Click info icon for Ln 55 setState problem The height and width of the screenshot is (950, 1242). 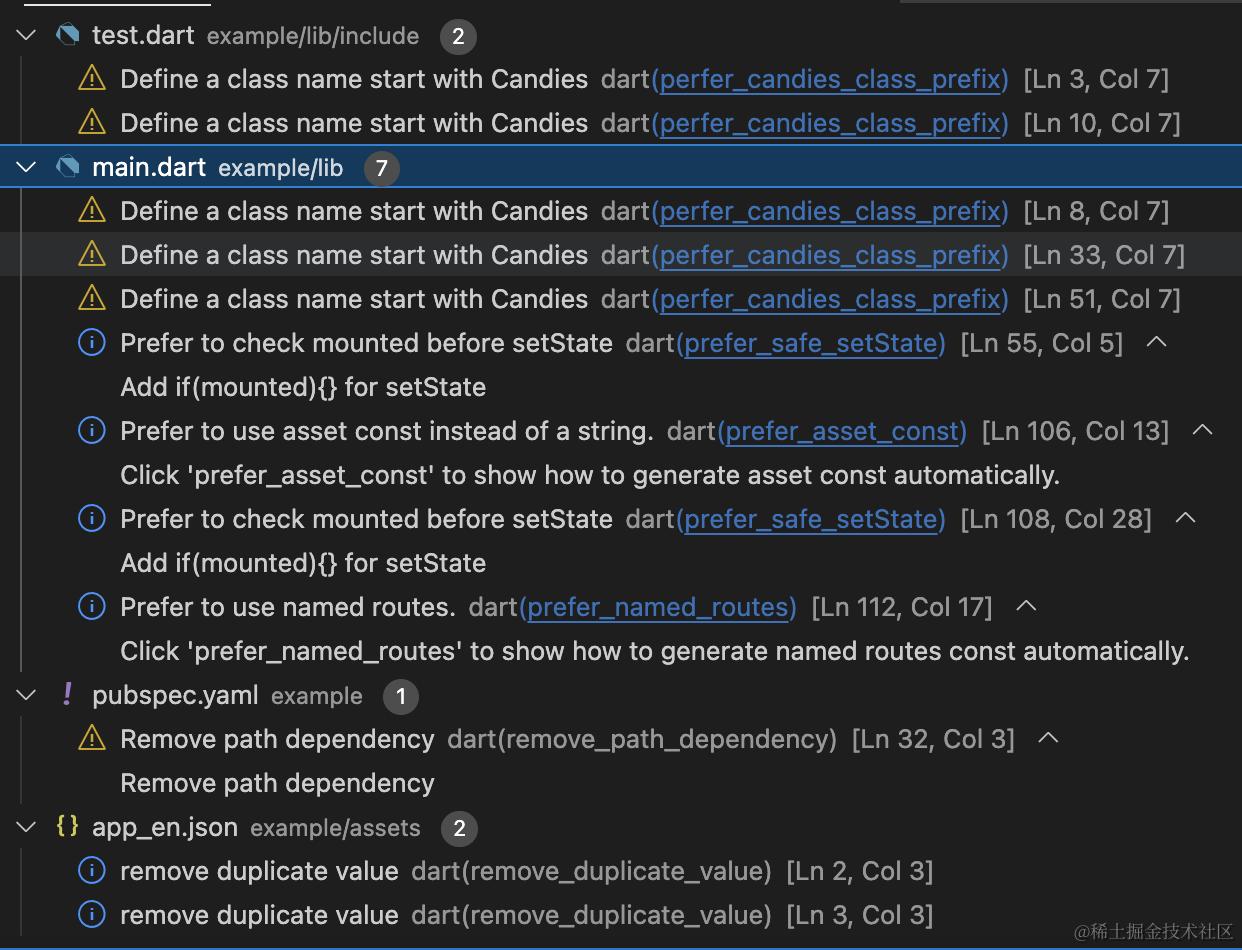(x=91, y=343)
